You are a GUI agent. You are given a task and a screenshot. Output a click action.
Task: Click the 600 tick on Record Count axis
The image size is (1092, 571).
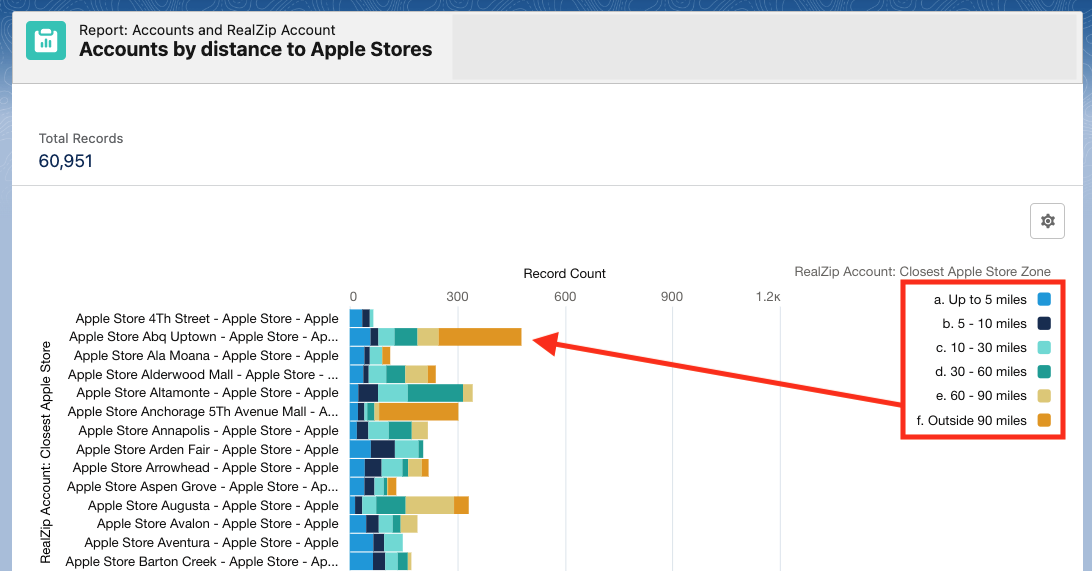pyautogui.click(x=565, y=297)
